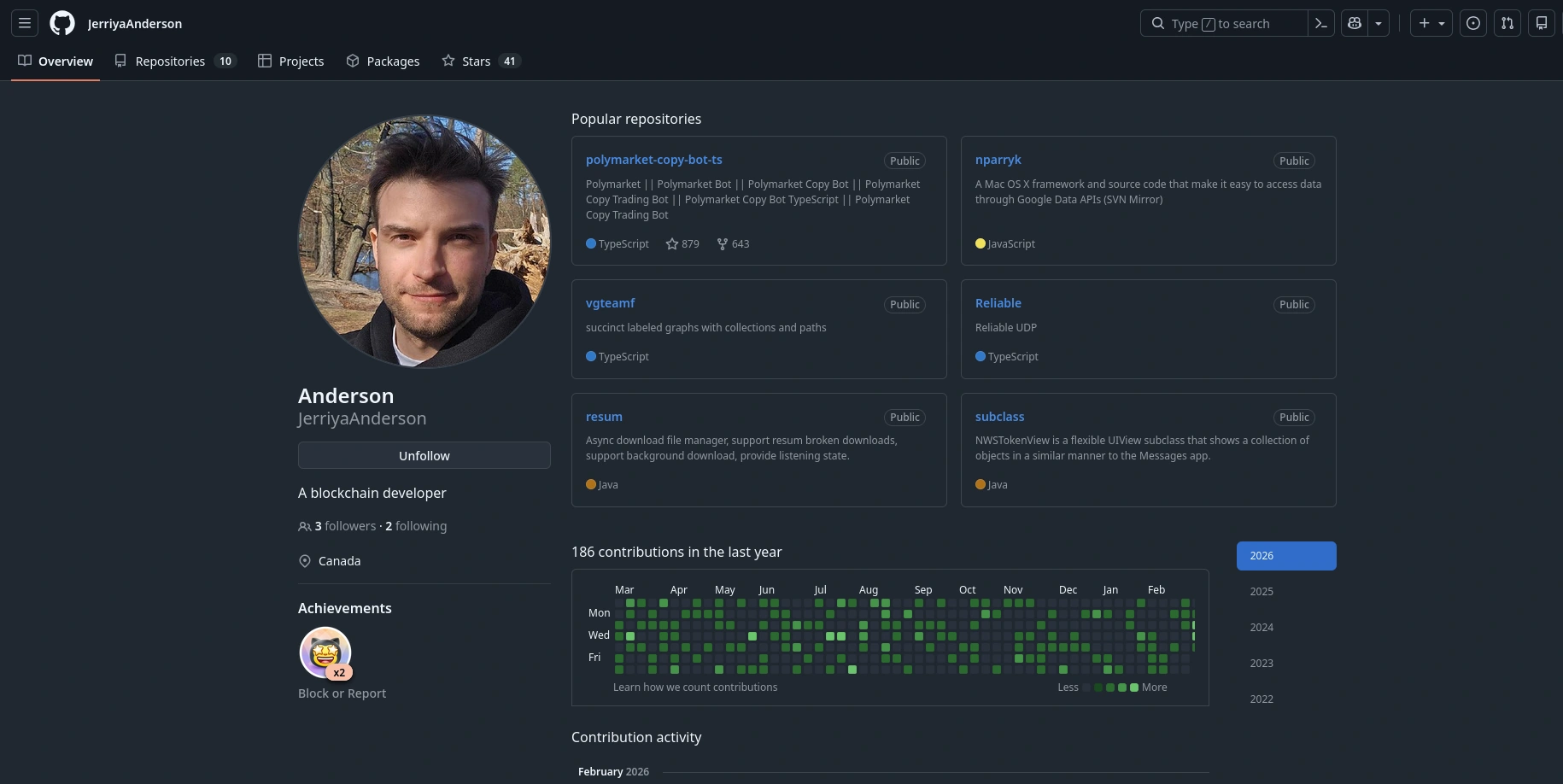Viewport: 1563px width, 784px height.
Task: Open the Pull Requests icon
Action: pyautogui.click(x=1507, y=23)
